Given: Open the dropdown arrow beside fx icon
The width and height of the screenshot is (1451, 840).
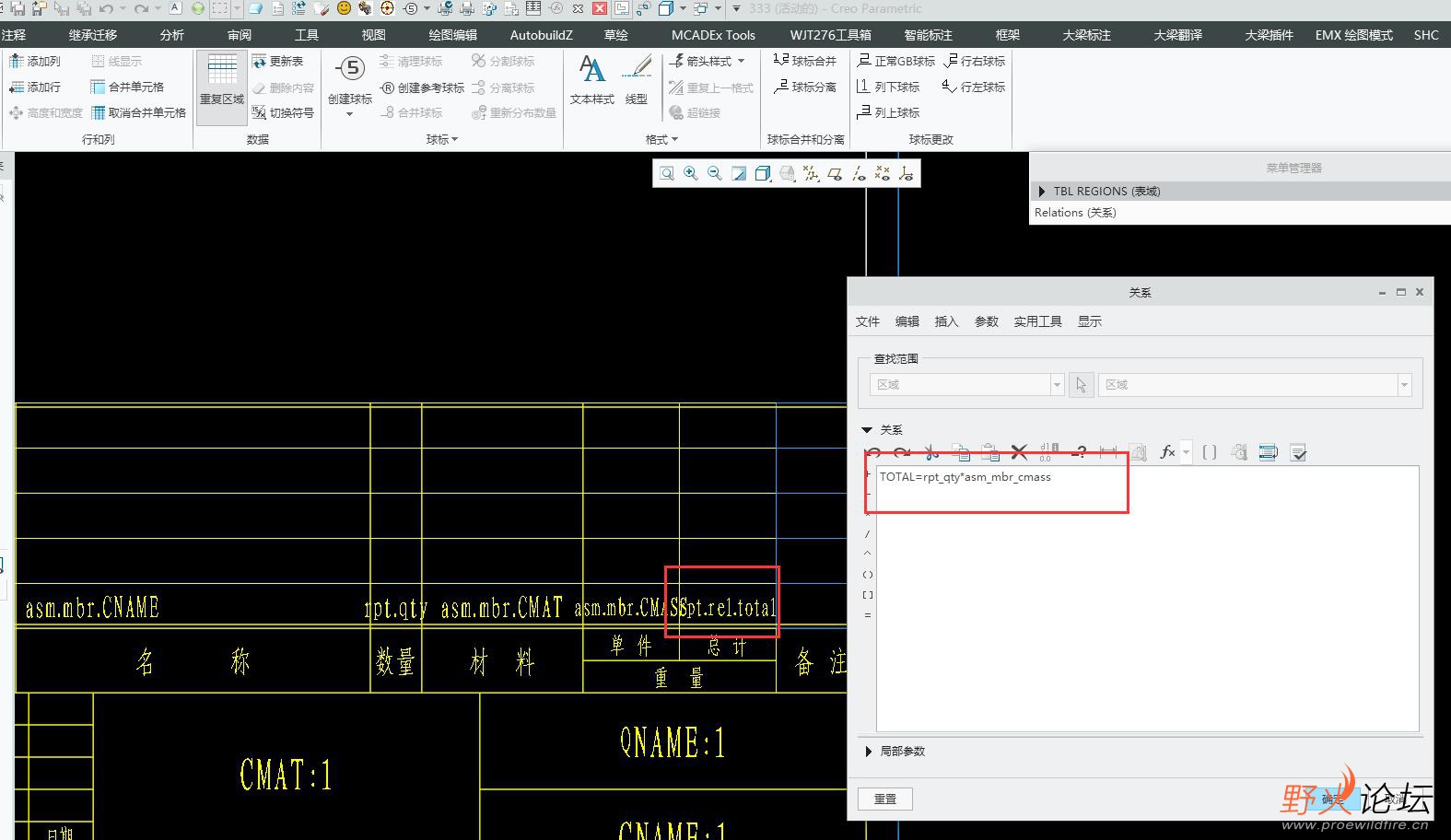Looking at the screenshot, I should (x=1186, y=452).
